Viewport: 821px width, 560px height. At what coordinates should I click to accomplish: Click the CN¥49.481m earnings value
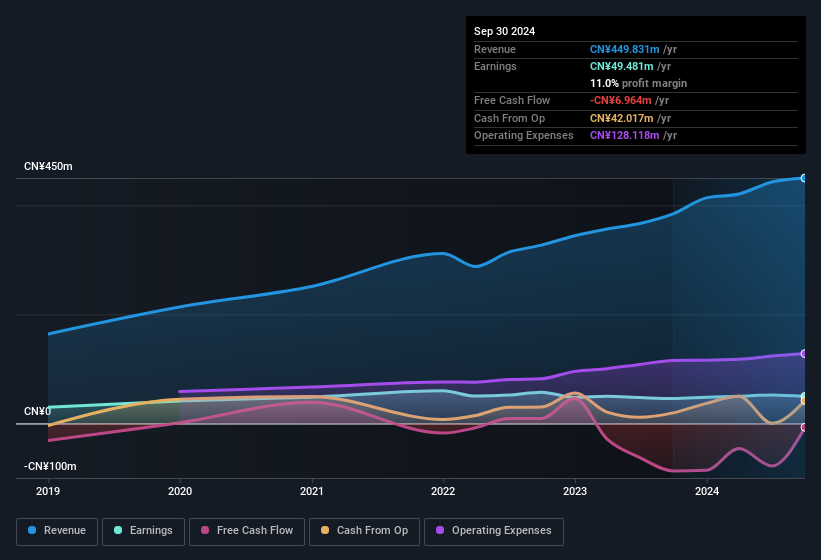tap(622, 66)
